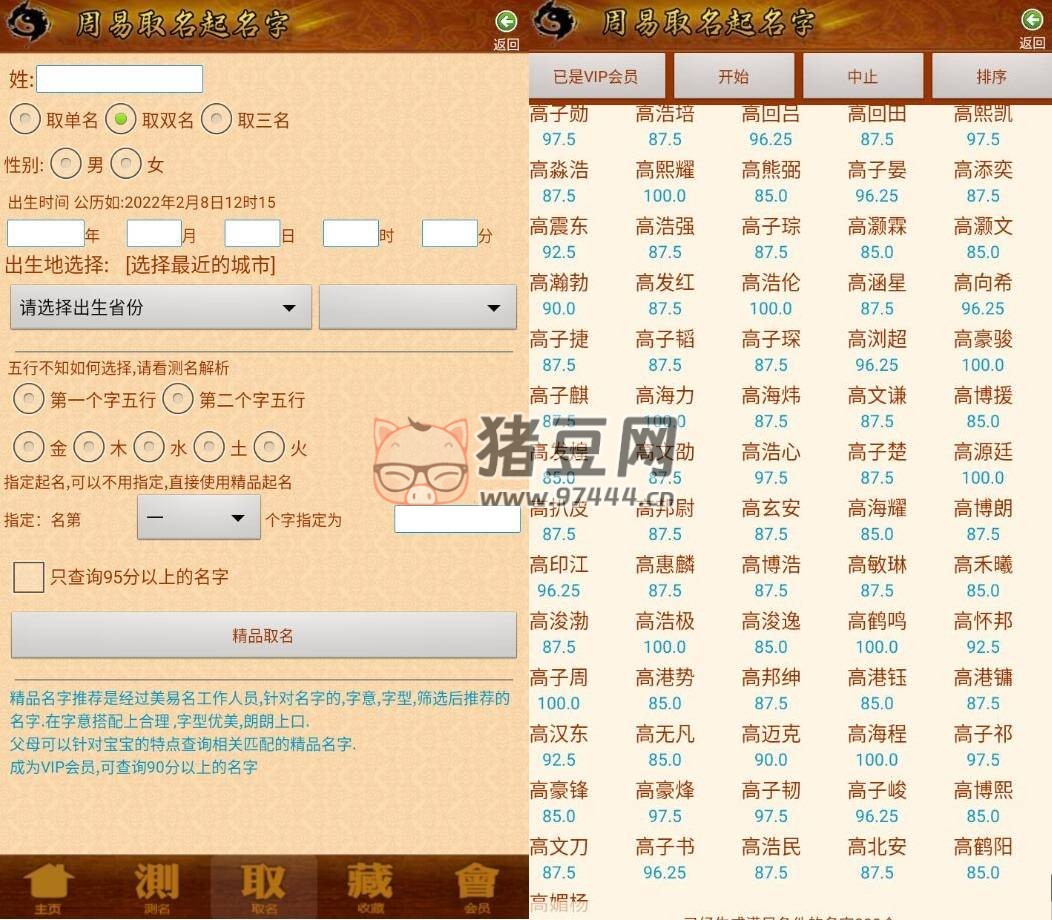
Task: Click the 开始 start button
Action: [733, 76]
